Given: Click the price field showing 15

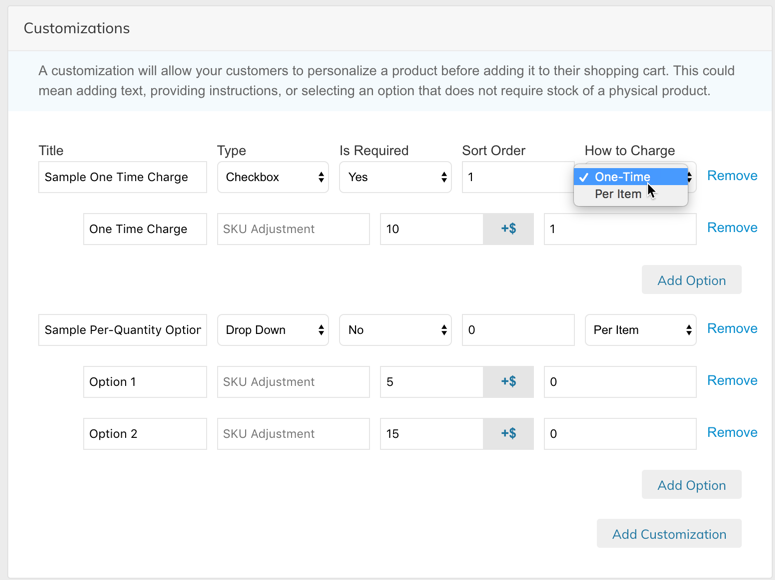Looking at the screenshot, I should pos(431,434).
